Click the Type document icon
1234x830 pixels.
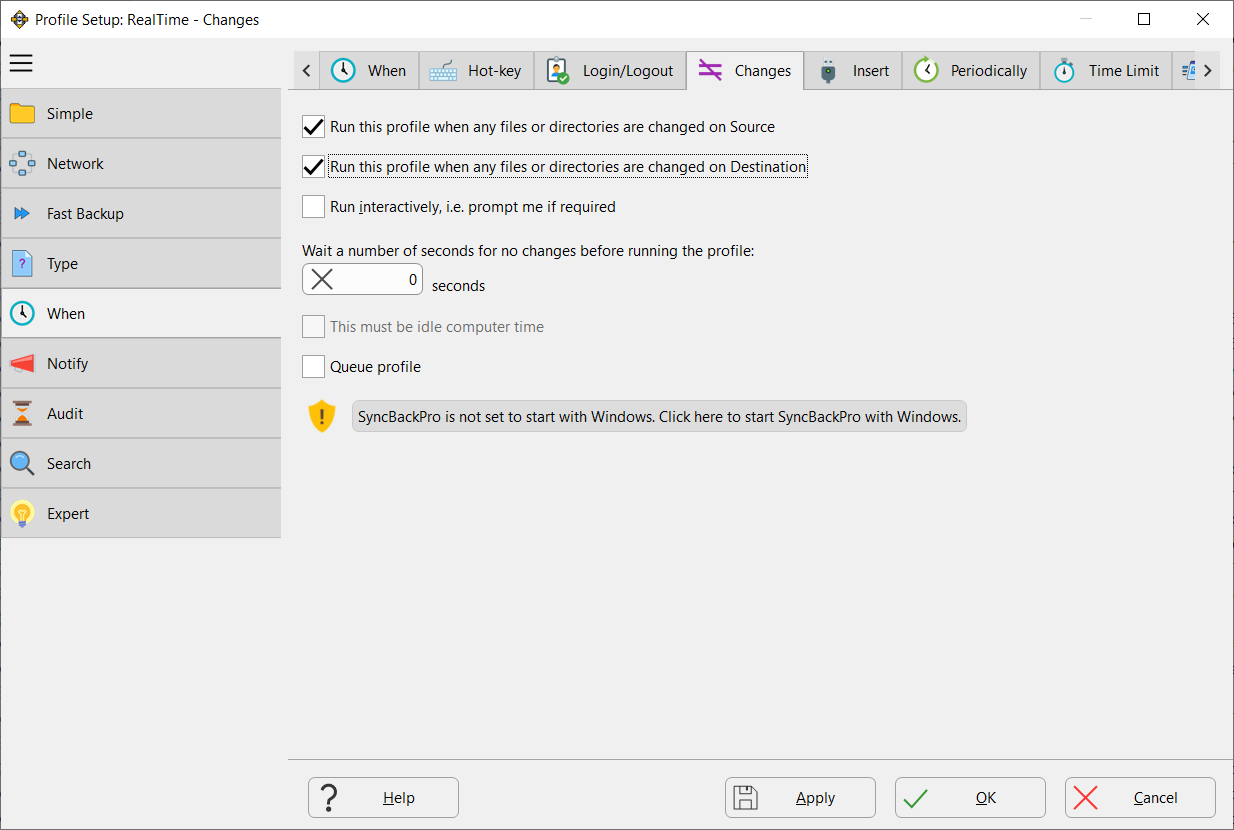tap(22, 264)
